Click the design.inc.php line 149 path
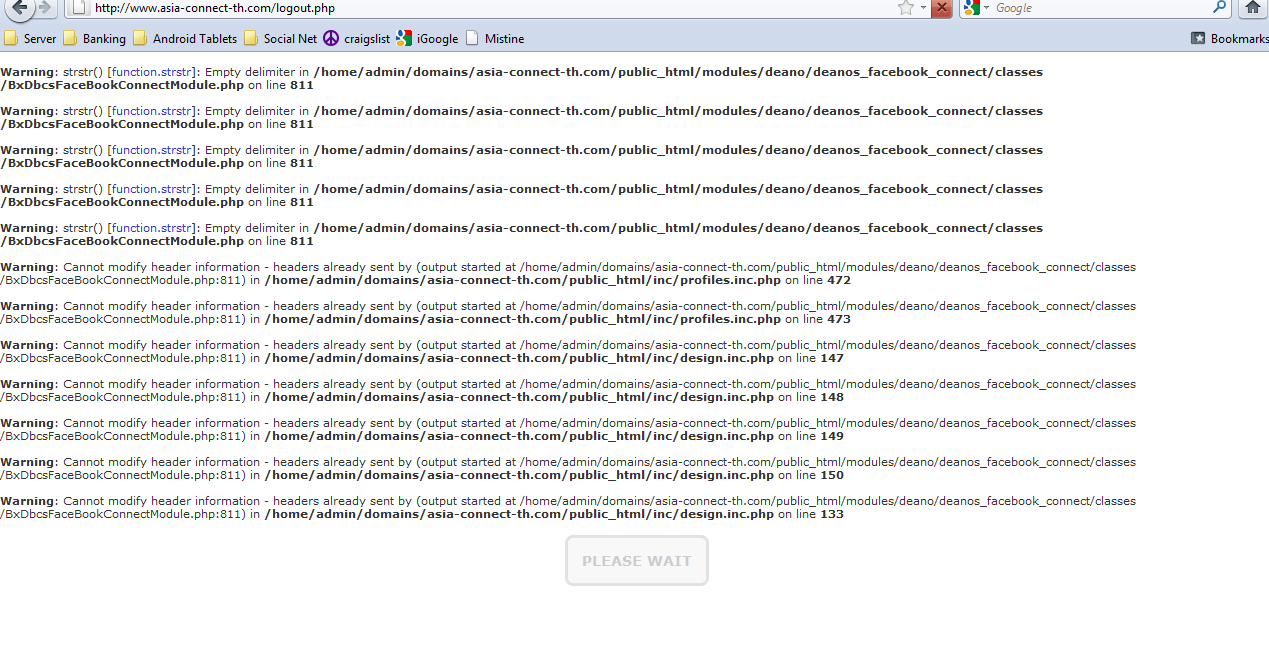 [519, 436]
